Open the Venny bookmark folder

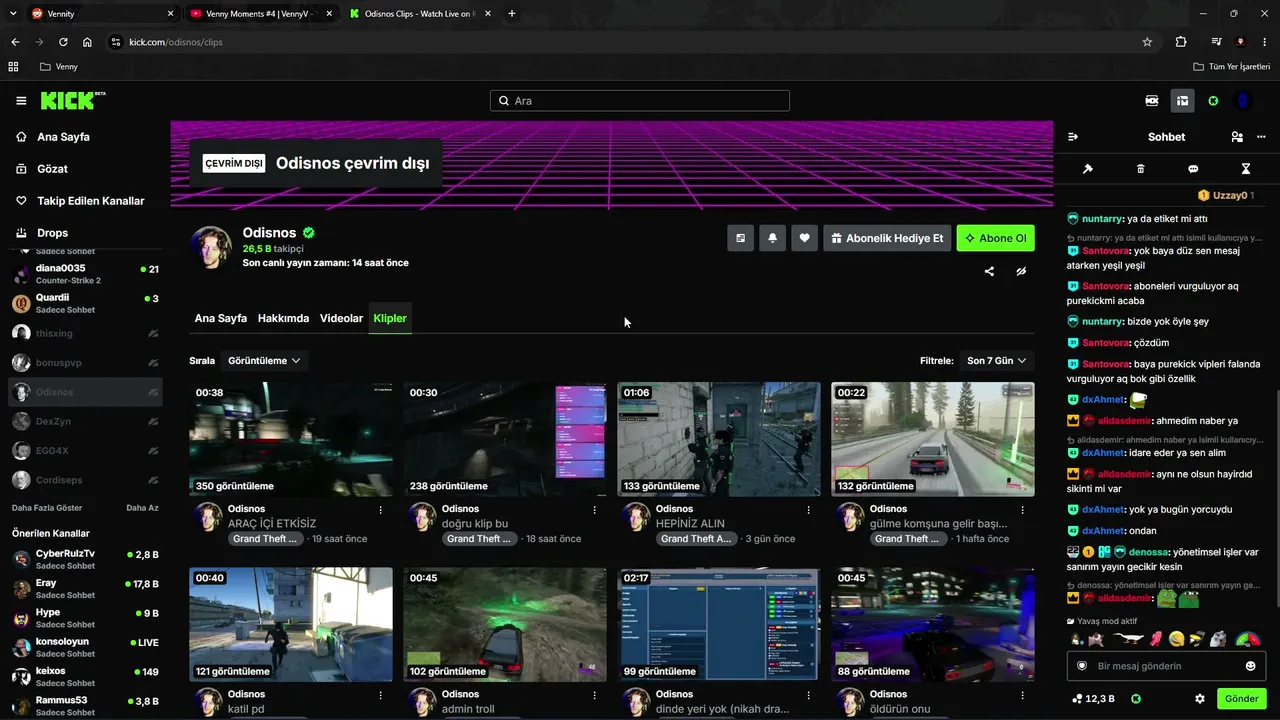point(58,67)
